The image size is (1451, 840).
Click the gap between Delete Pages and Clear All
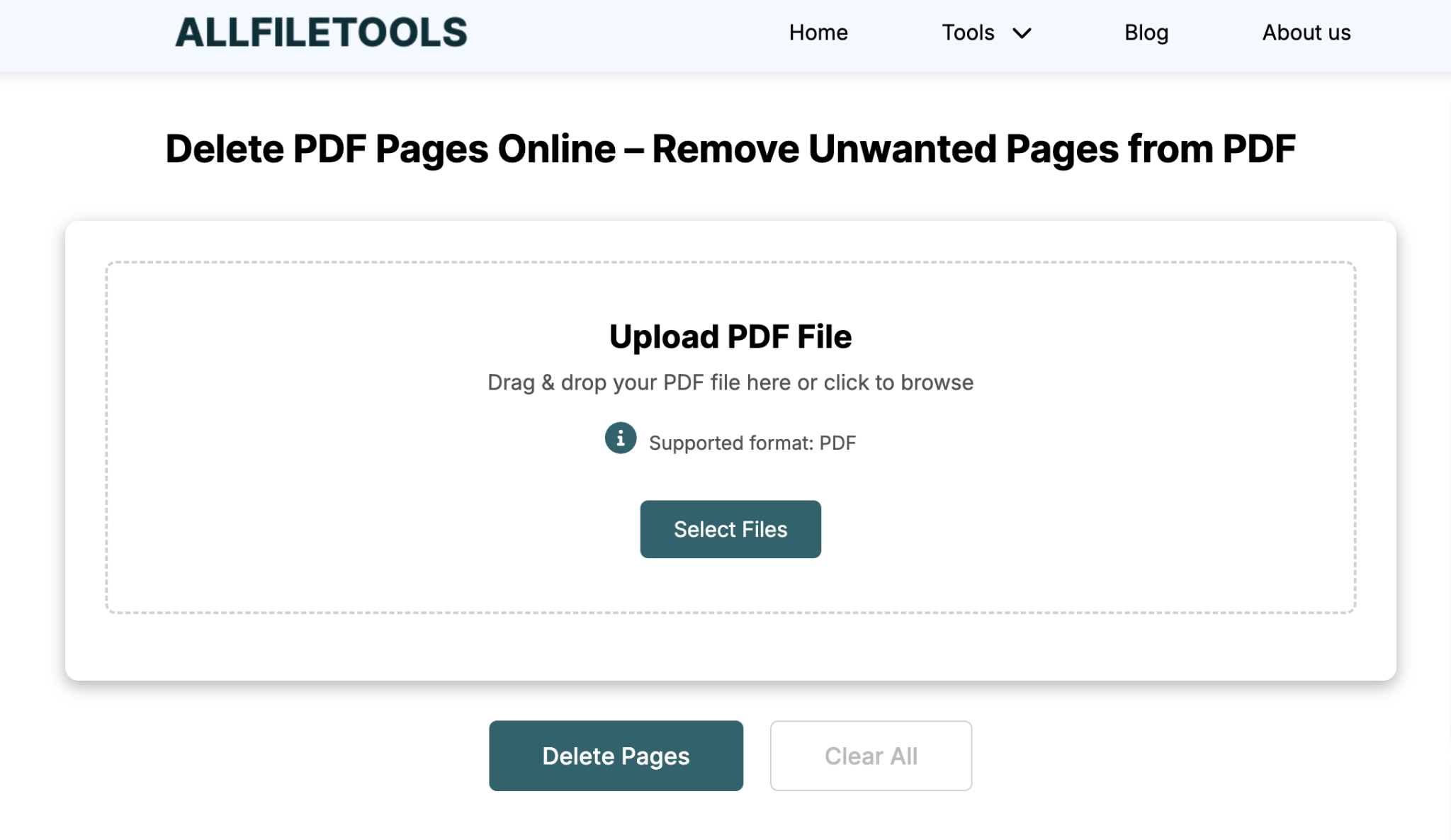757,756
